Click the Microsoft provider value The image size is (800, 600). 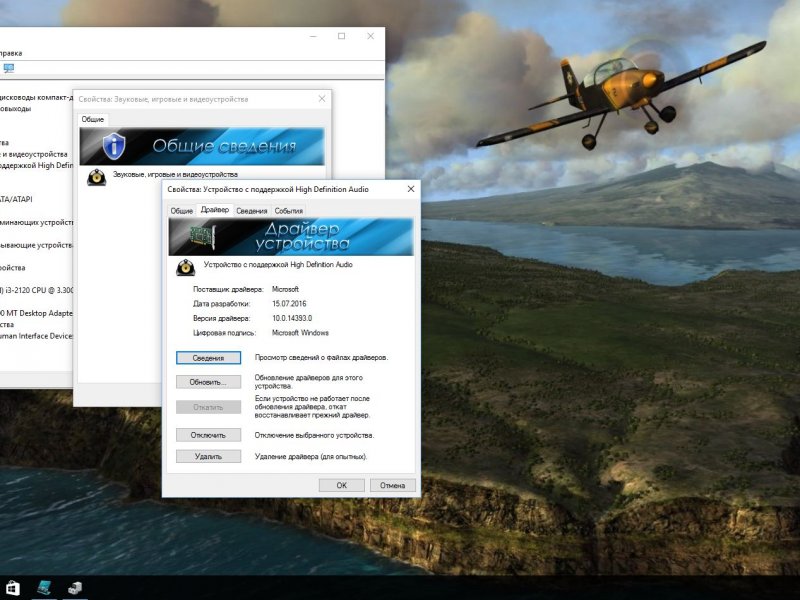pyautogui.click(x=285, y=289)
